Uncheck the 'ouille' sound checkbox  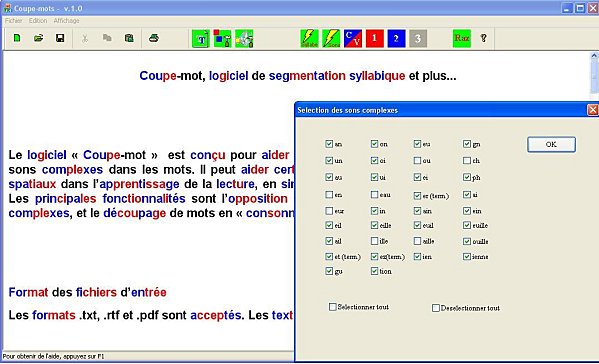point(467,241)
